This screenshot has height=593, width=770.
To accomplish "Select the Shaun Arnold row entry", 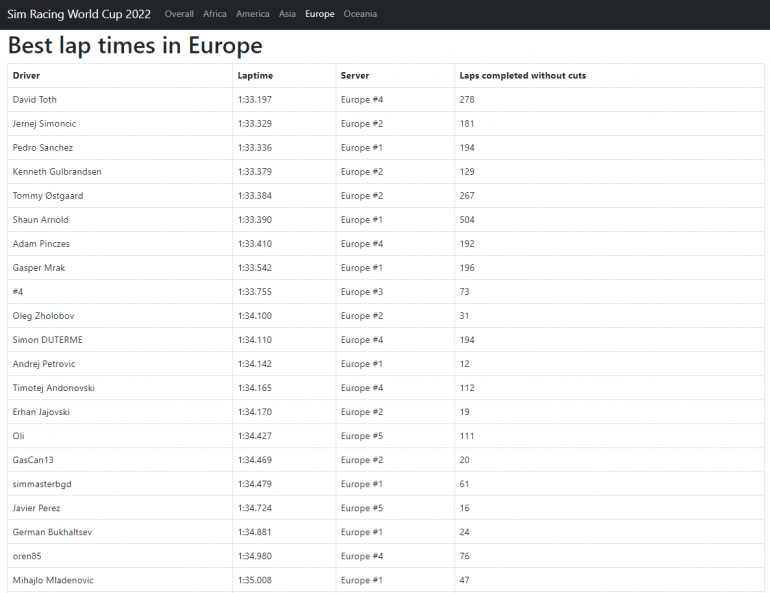I will coord(41,220).
